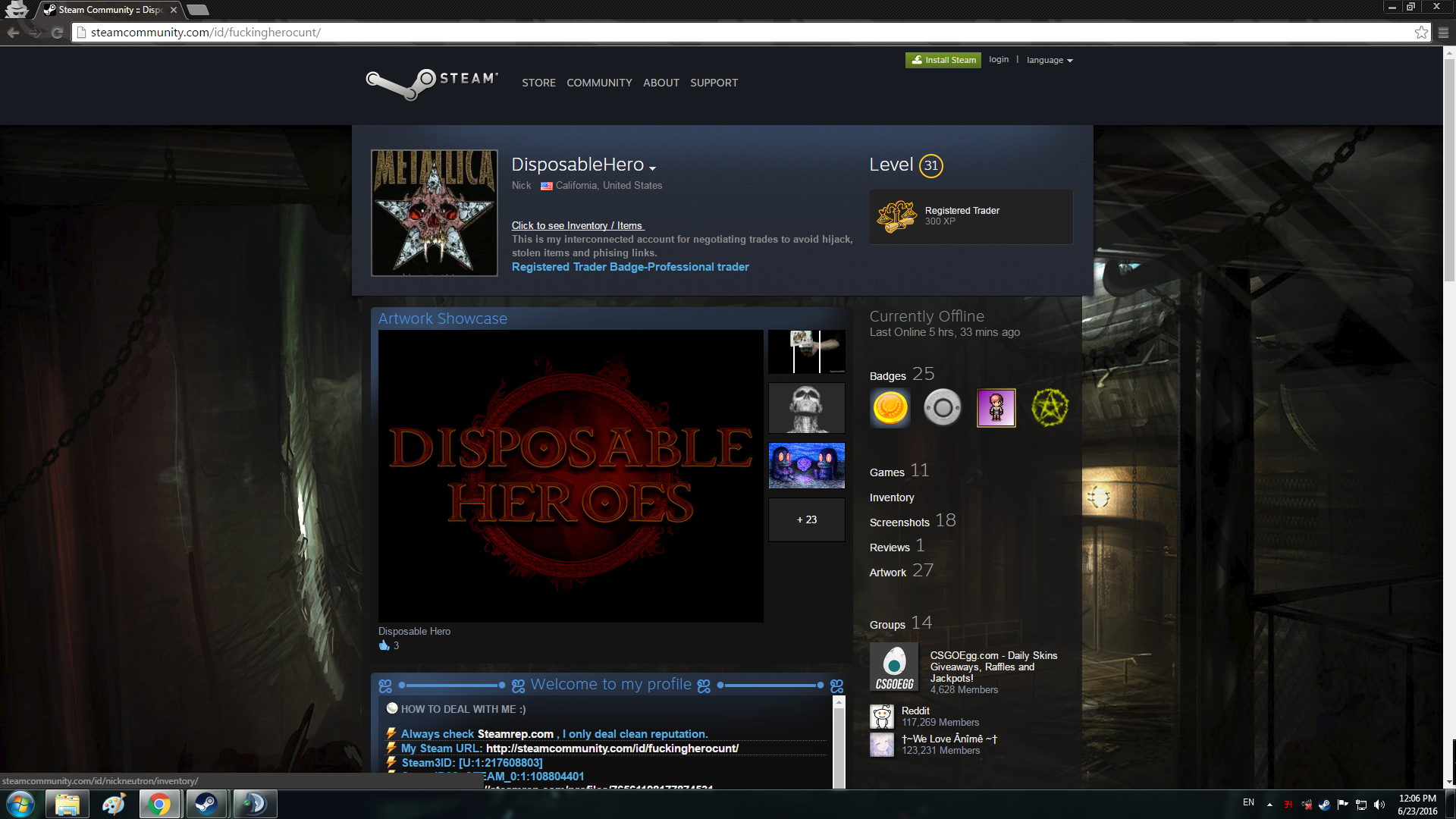Open the green pentagram badge
The width and height of the screenshot is (1456, 819).
[1050, 408]
